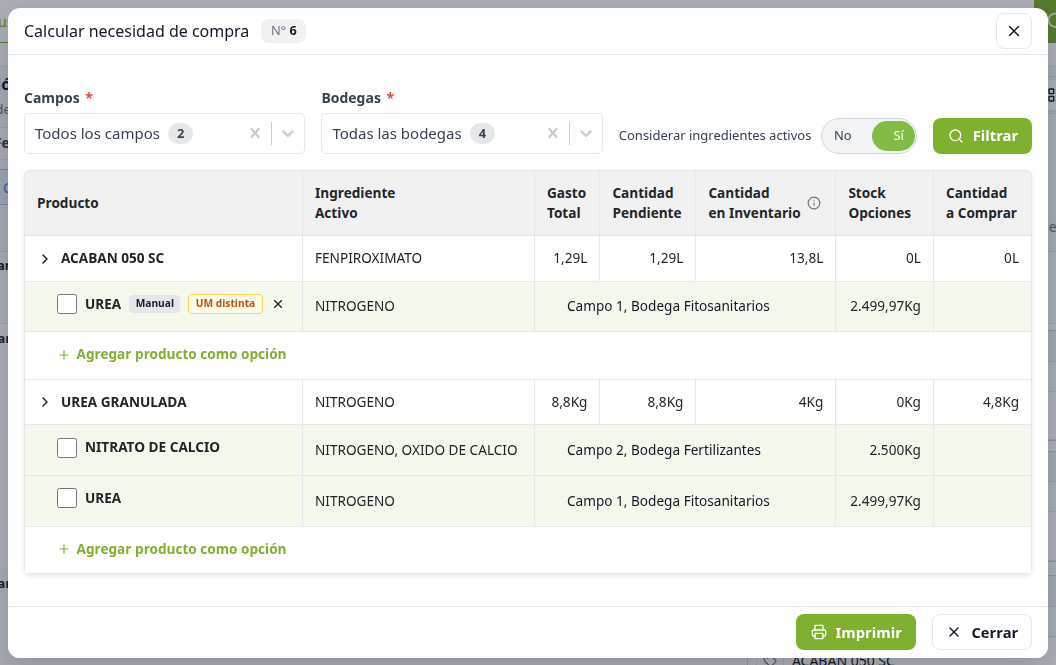Screen dimensions: 1056x665
Task: Click the 4Kg inventory value
Action: (x=810, y=402)
